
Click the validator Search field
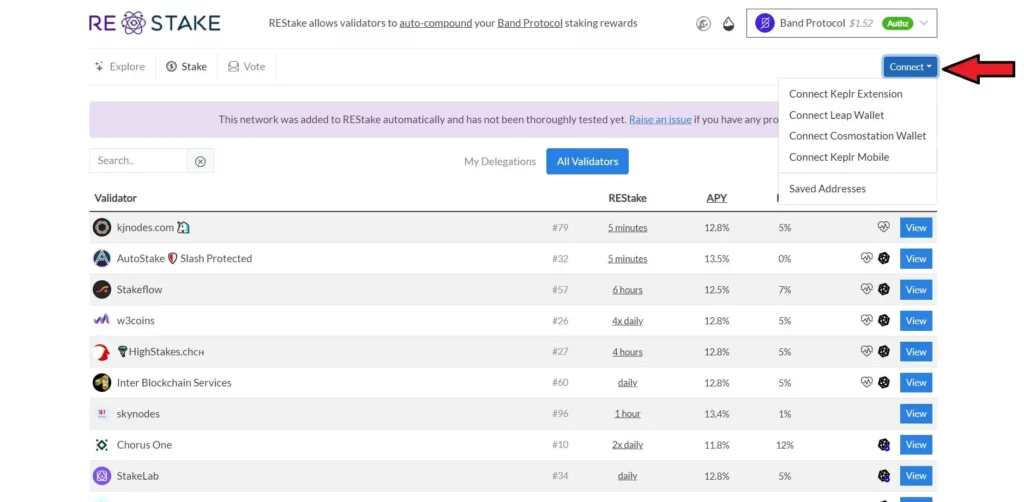point(138,161)
